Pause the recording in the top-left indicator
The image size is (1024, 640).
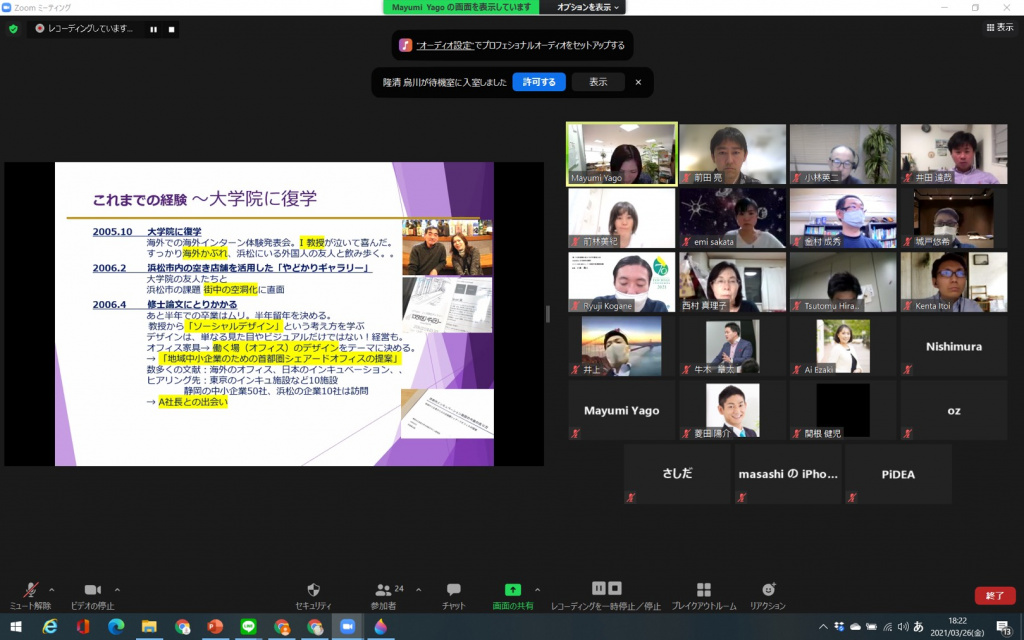(153, 29)
